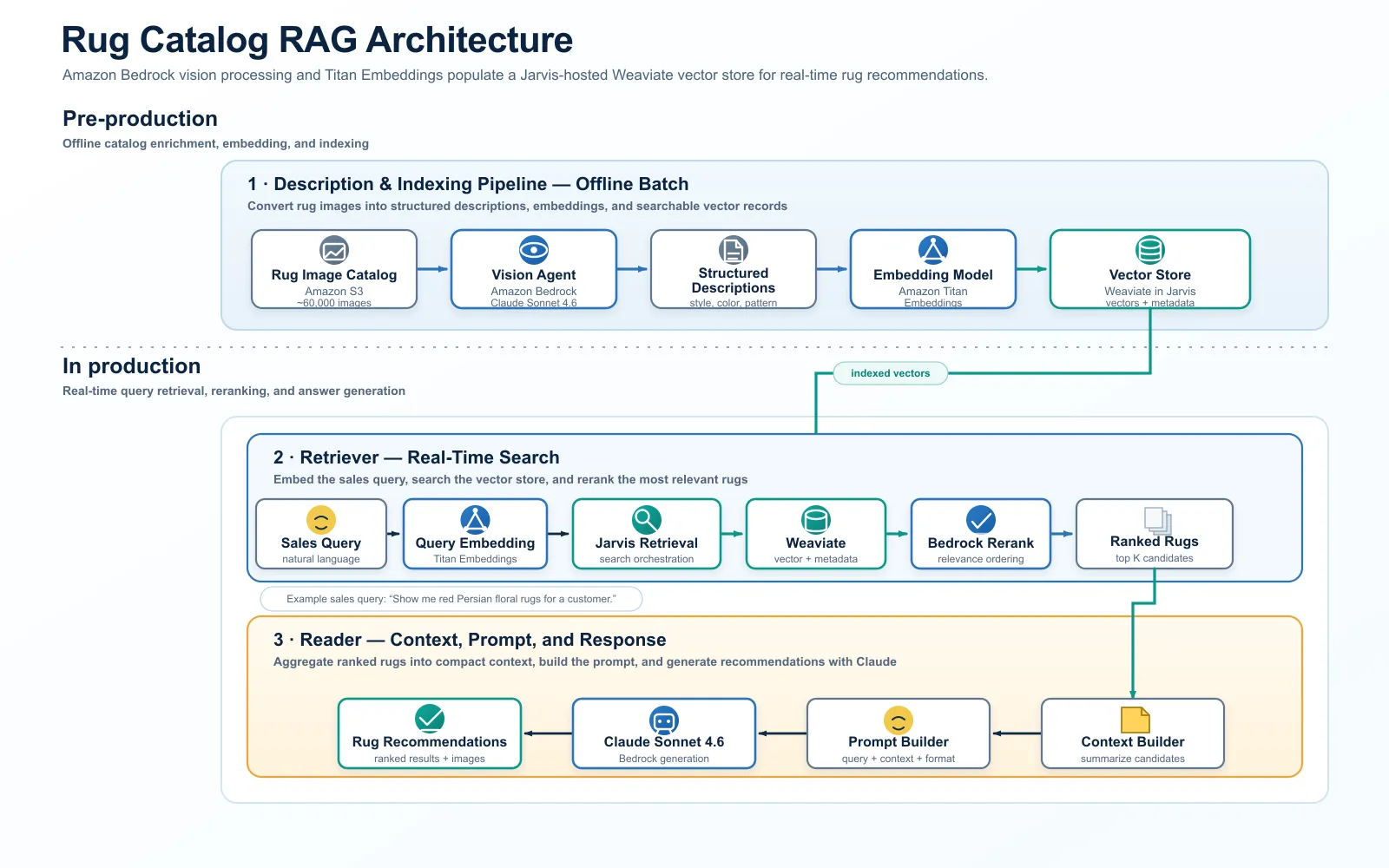The height and width of the screenshot is (868, 1389).
Task: Click the Claude Sonnet 4.6 robot icon
Action: (664, 720)
